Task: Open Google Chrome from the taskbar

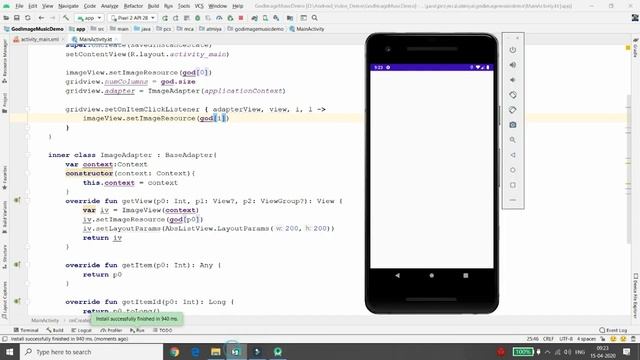Action: [174, 352]
